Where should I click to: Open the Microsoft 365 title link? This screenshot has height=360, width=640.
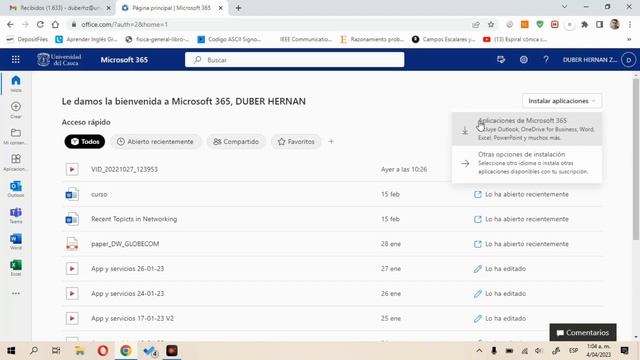[x=124, y=60]
